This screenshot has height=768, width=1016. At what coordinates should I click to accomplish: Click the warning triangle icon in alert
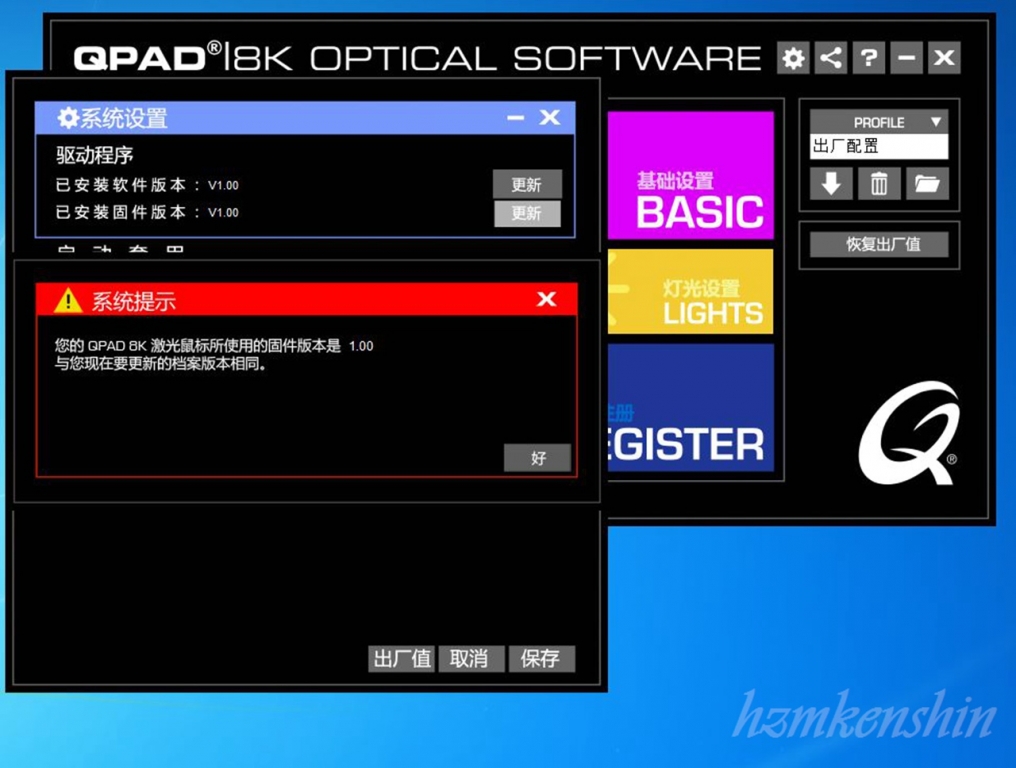pyautogui.click(x=68, y=301)
